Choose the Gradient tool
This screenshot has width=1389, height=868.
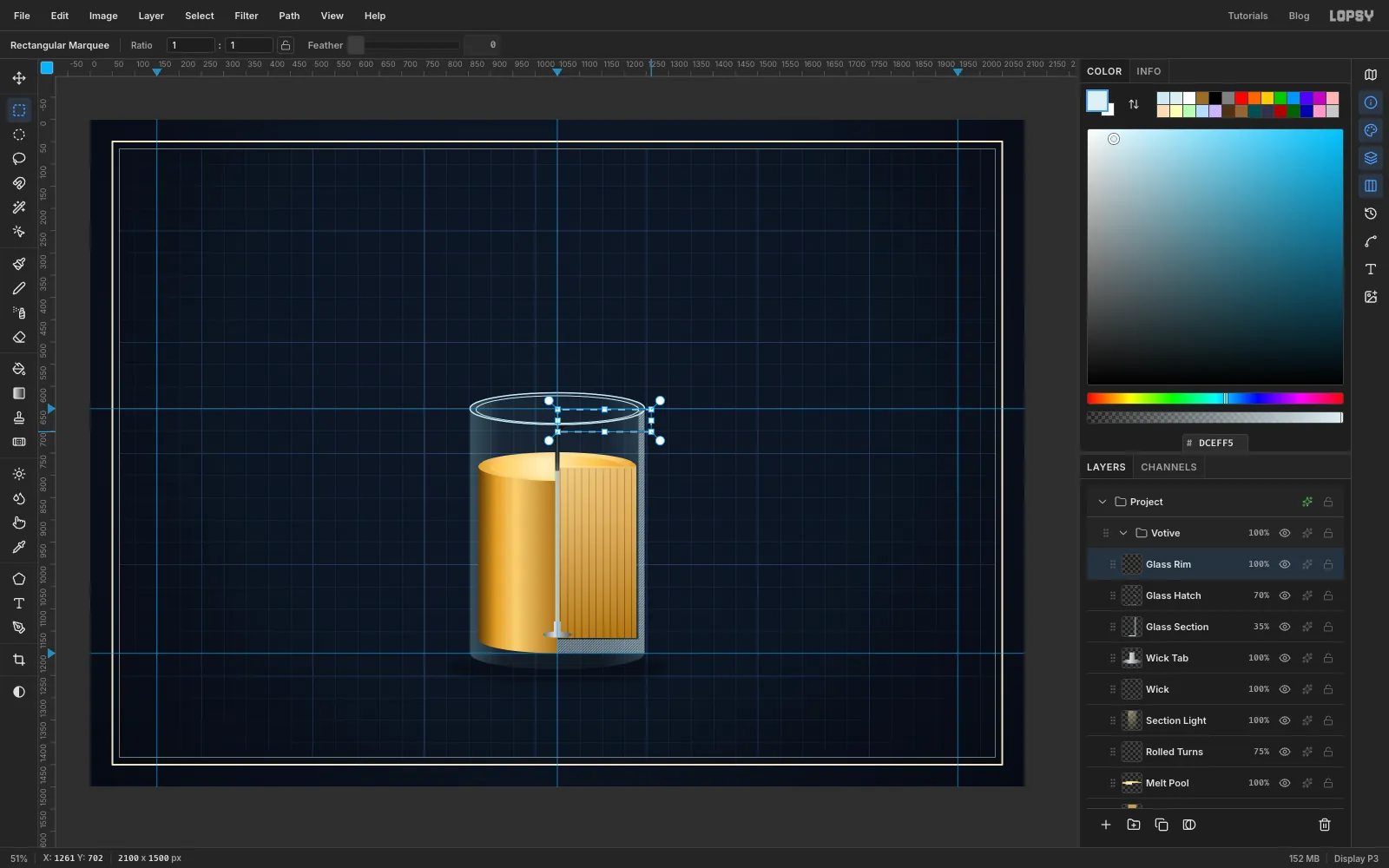click(x=19, y=393)
